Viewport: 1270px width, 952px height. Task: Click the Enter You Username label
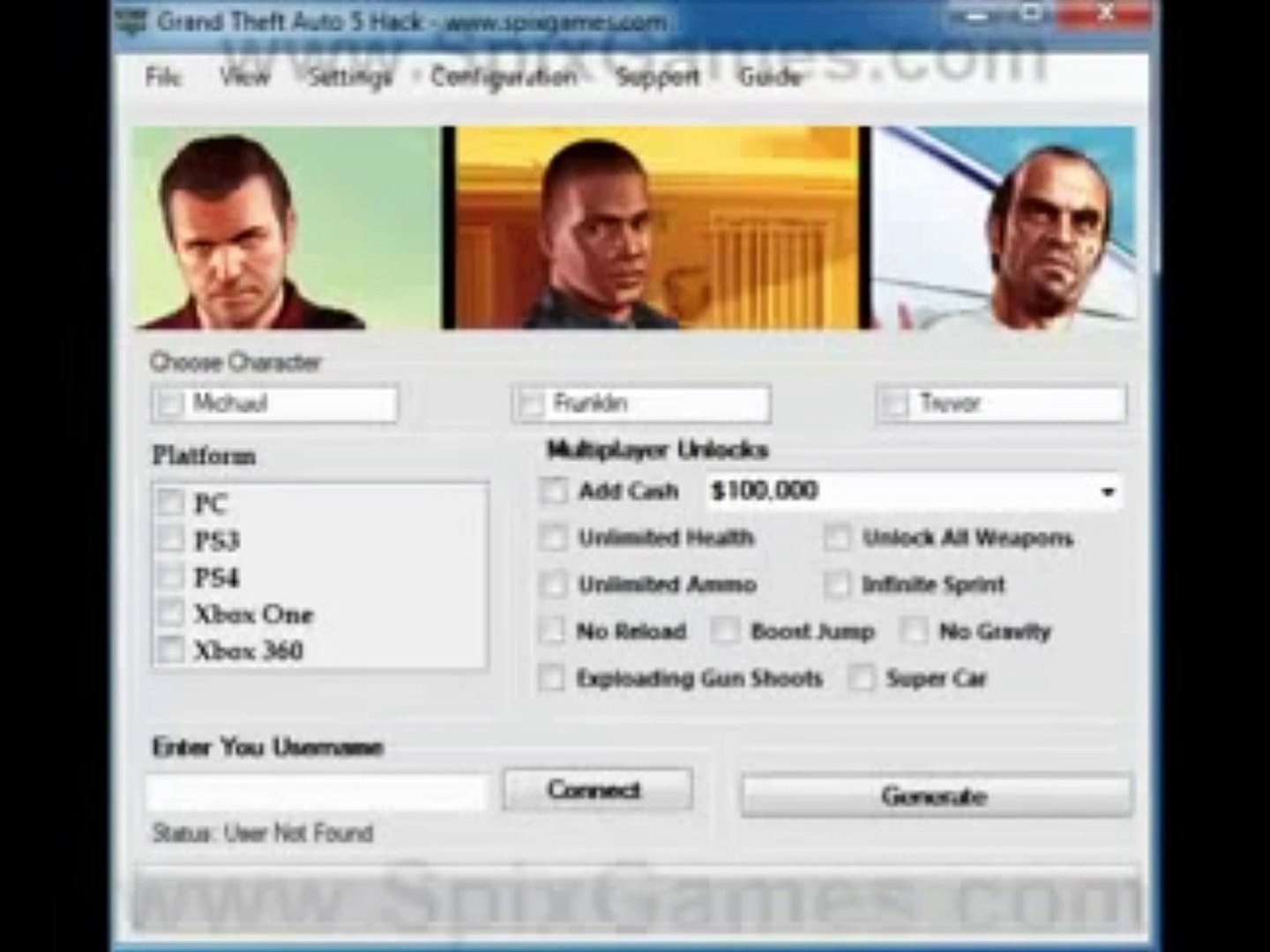(x=268, y=747)
